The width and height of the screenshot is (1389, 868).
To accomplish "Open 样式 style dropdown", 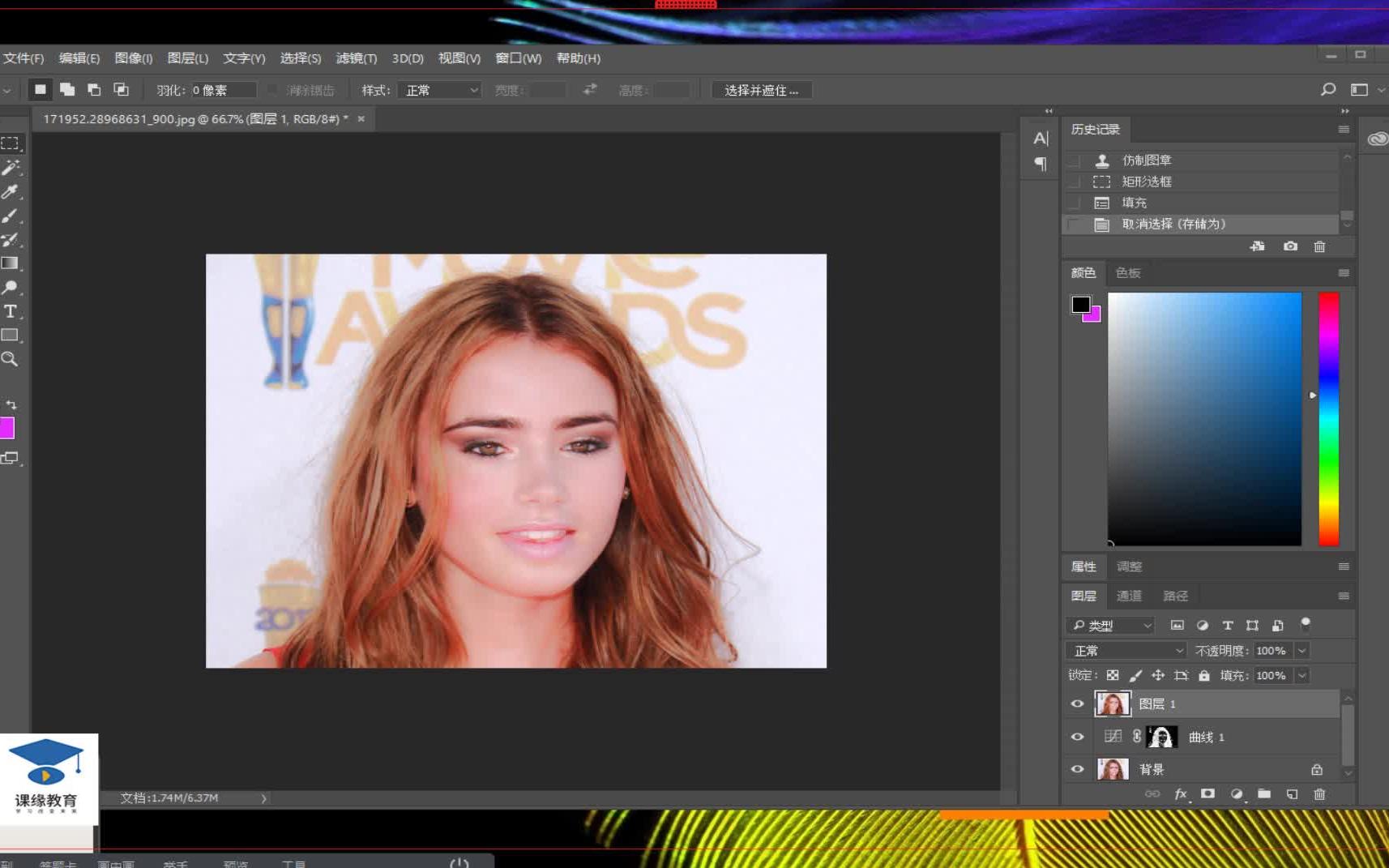I will [439, 90].
